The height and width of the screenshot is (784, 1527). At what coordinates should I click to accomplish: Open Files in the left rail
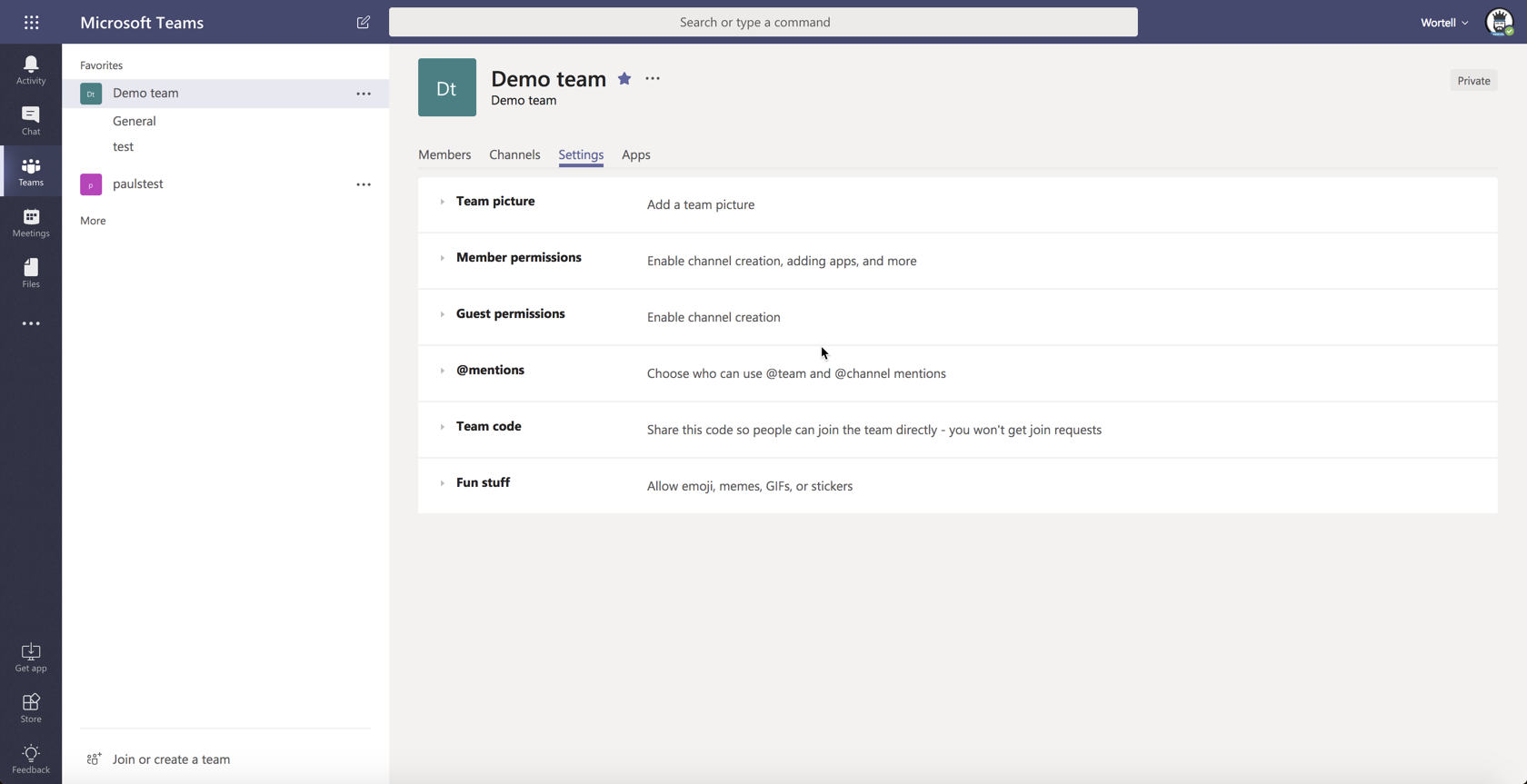point(31,273)
